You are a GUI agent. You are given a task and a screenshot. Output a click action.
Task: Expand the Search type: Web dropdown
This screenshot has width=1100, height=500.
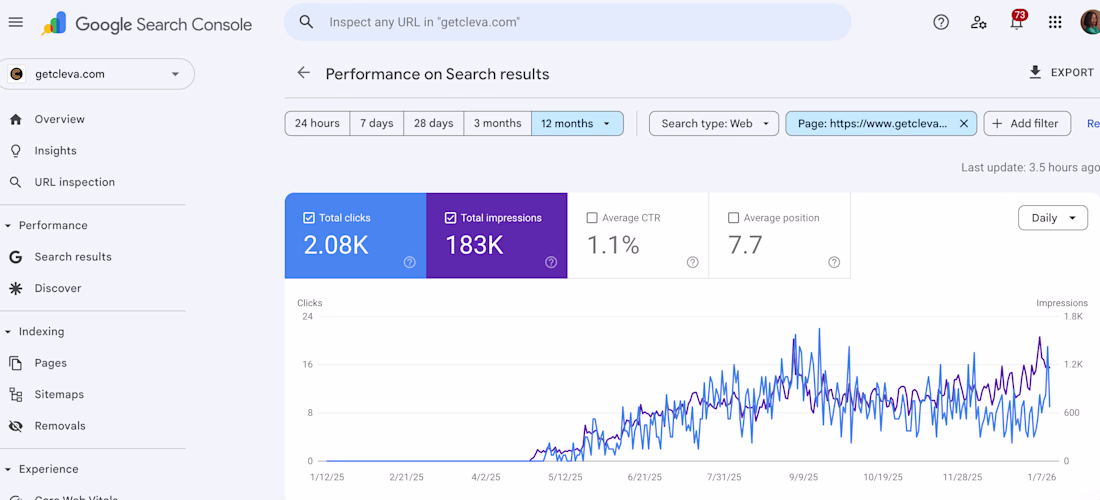(x=713, y=124)
